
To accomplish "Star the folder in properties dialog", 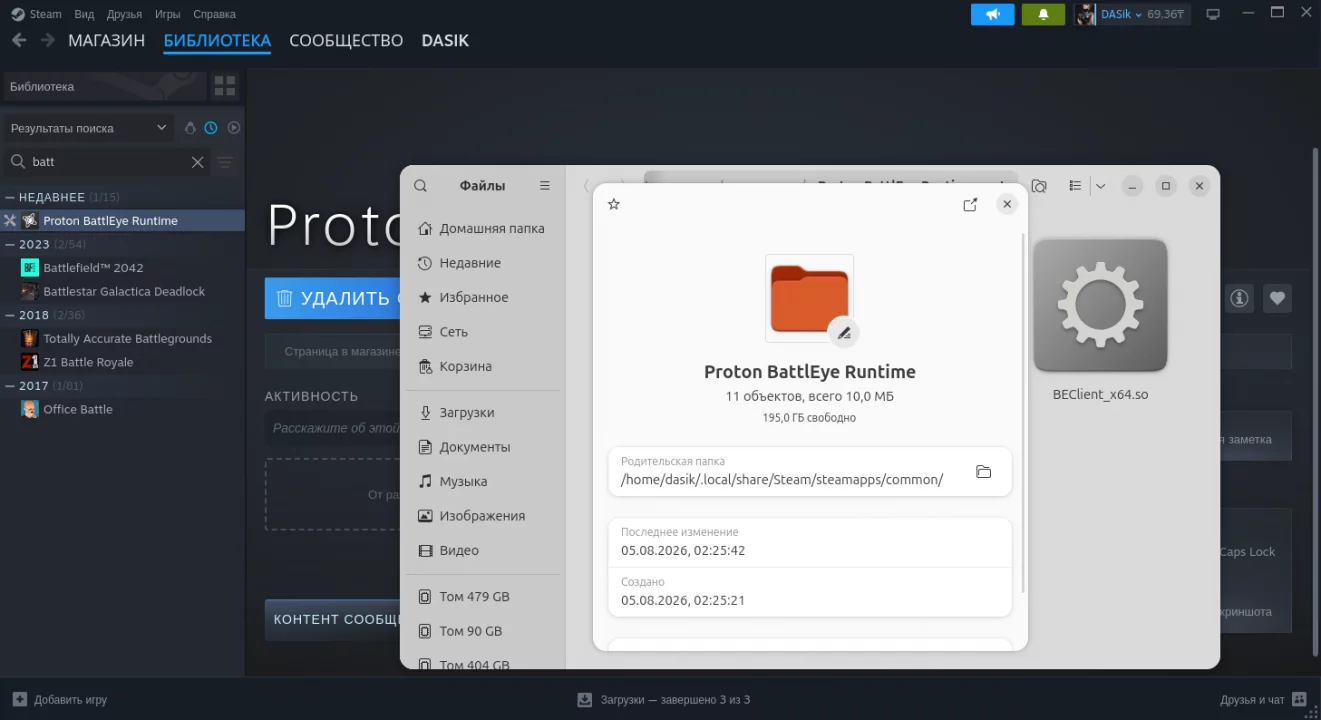I will (614, 204).
